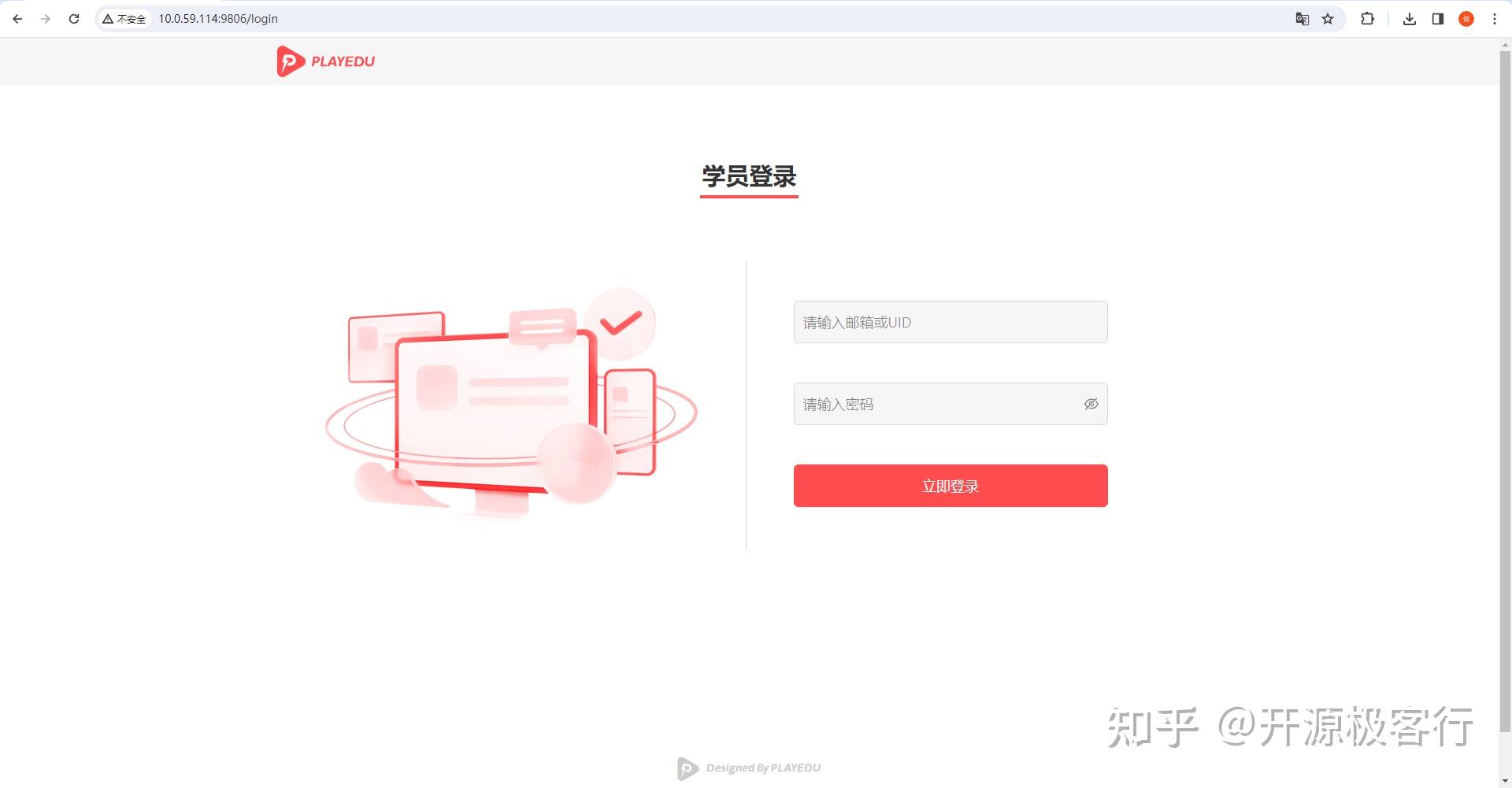
Task: Click the Designed By PLAYEDU footer text
Action: point(762,768)
